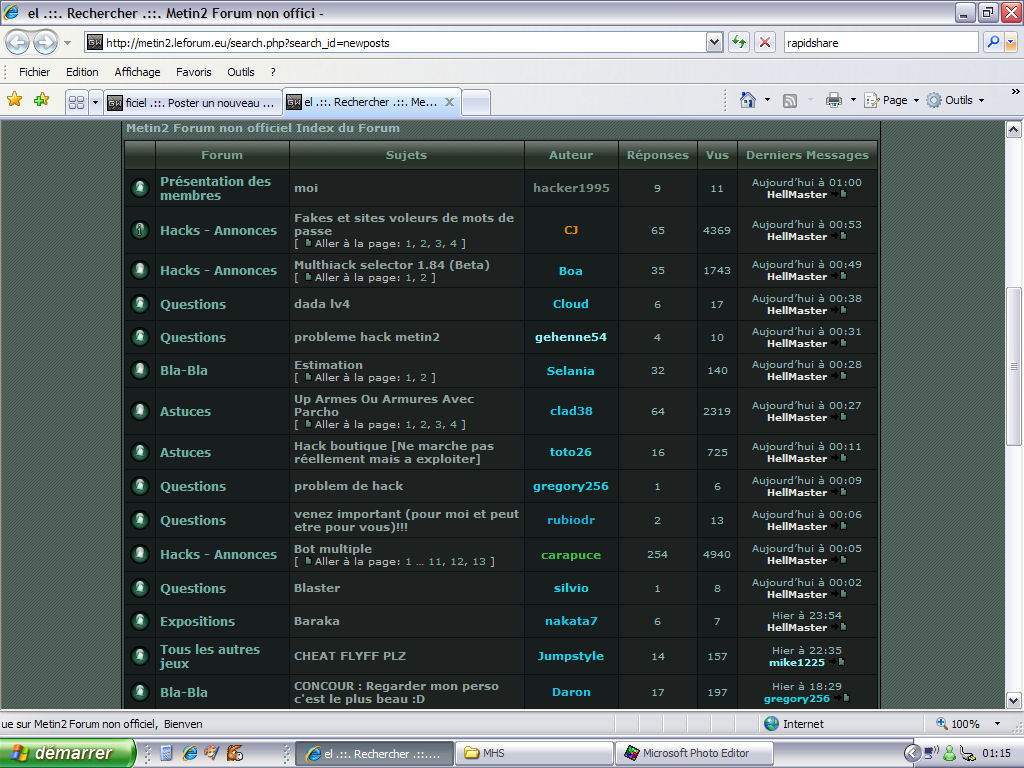Click topic status icon for 'Blaster' row

(x=140, y=588)
